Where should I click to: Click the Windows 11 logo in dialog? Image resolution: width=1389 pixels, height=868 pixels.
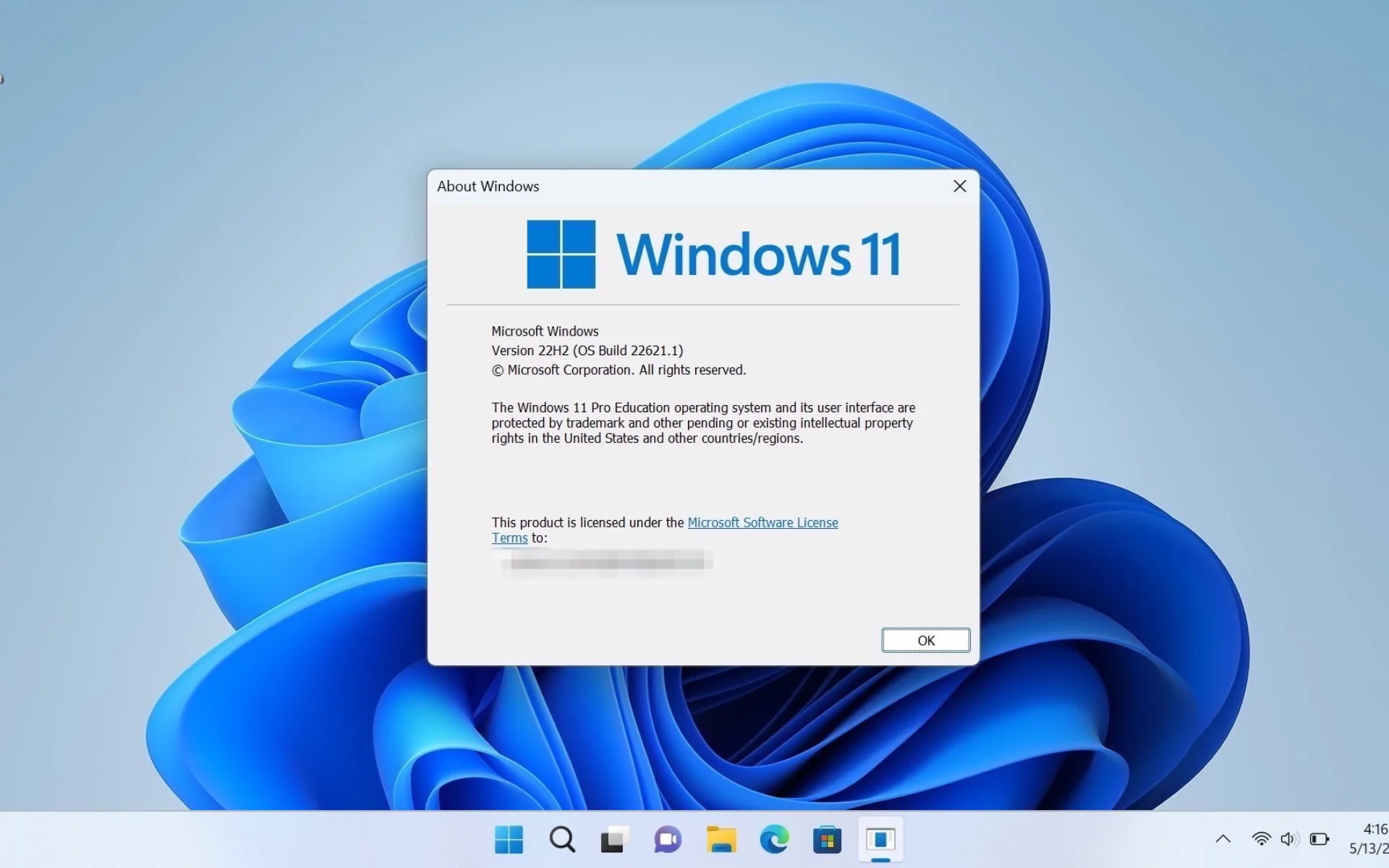coord(713,255)
